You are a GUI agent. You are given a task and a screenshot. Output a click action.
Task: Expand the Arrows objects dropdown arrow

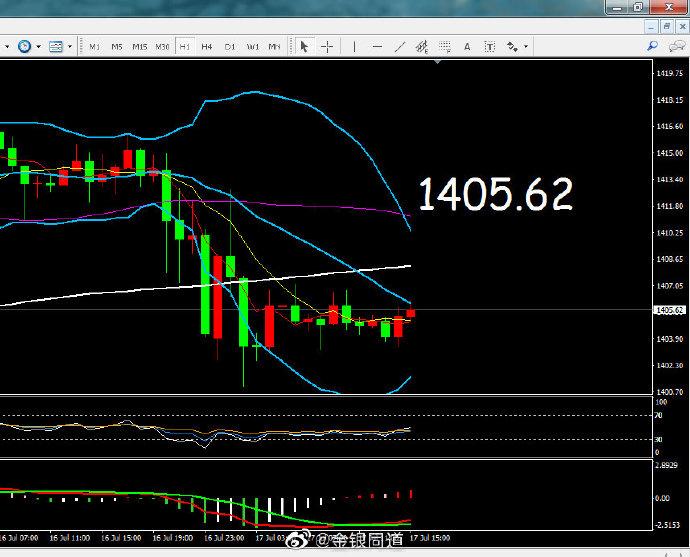526,46
